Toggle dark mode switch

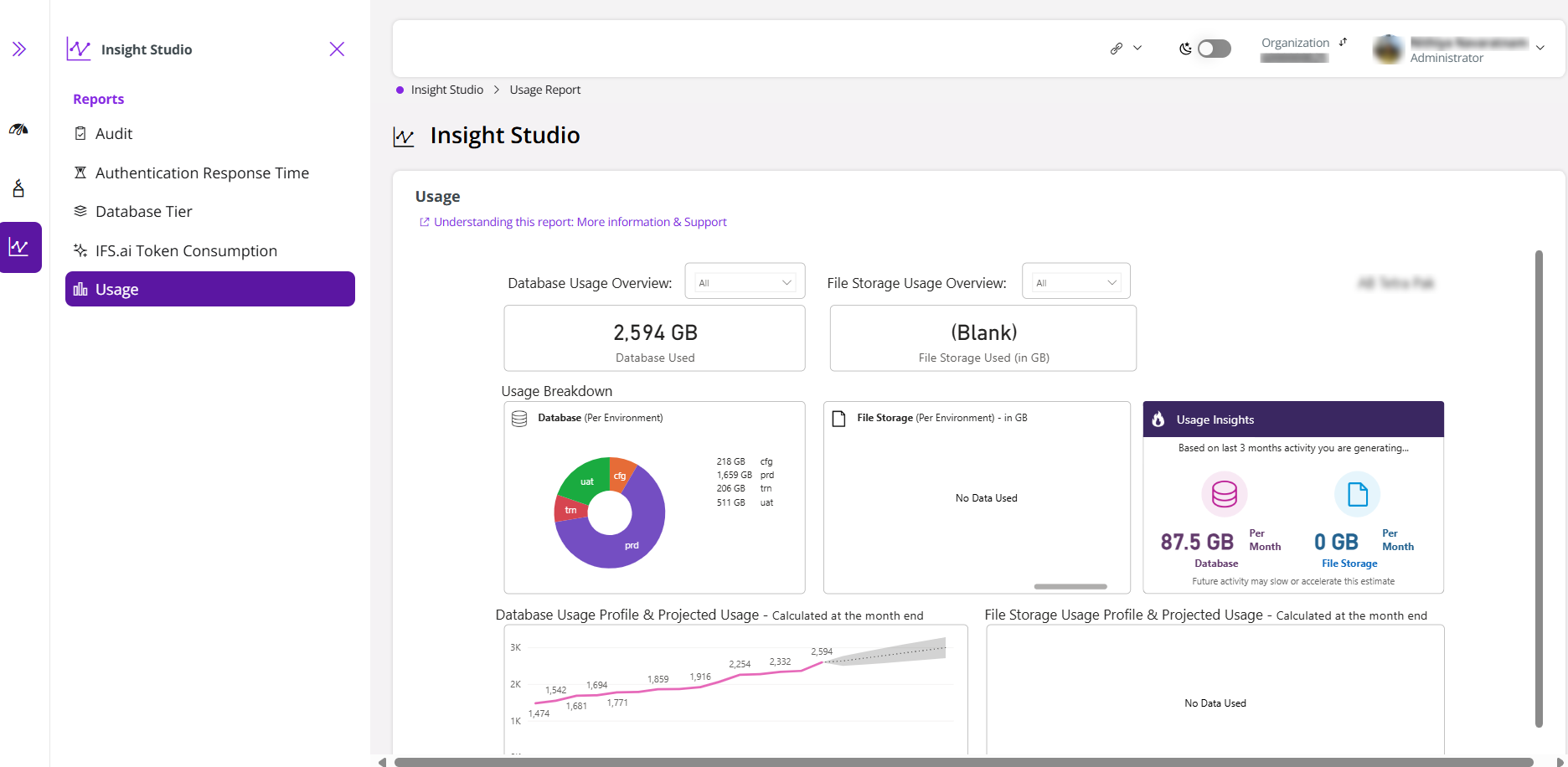pos(1214,49)
